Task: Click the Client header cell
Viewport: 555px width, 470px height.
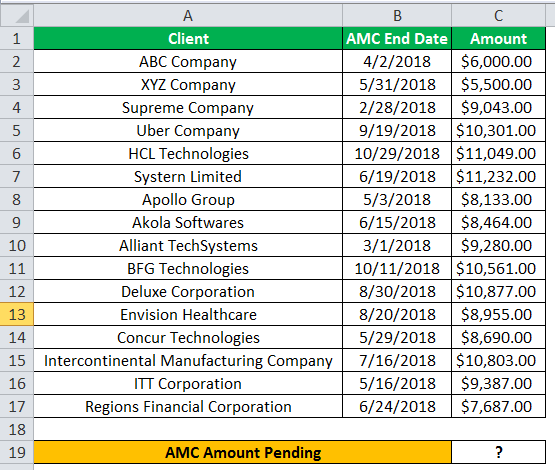Action: 188,39
